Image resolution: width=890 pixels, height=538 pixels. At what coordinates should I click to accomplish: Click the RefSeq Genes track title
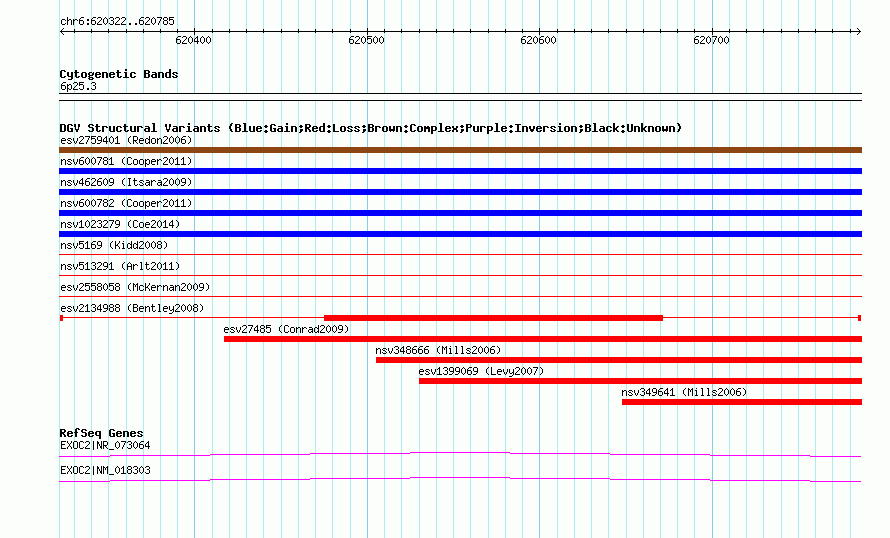(101, 433)
